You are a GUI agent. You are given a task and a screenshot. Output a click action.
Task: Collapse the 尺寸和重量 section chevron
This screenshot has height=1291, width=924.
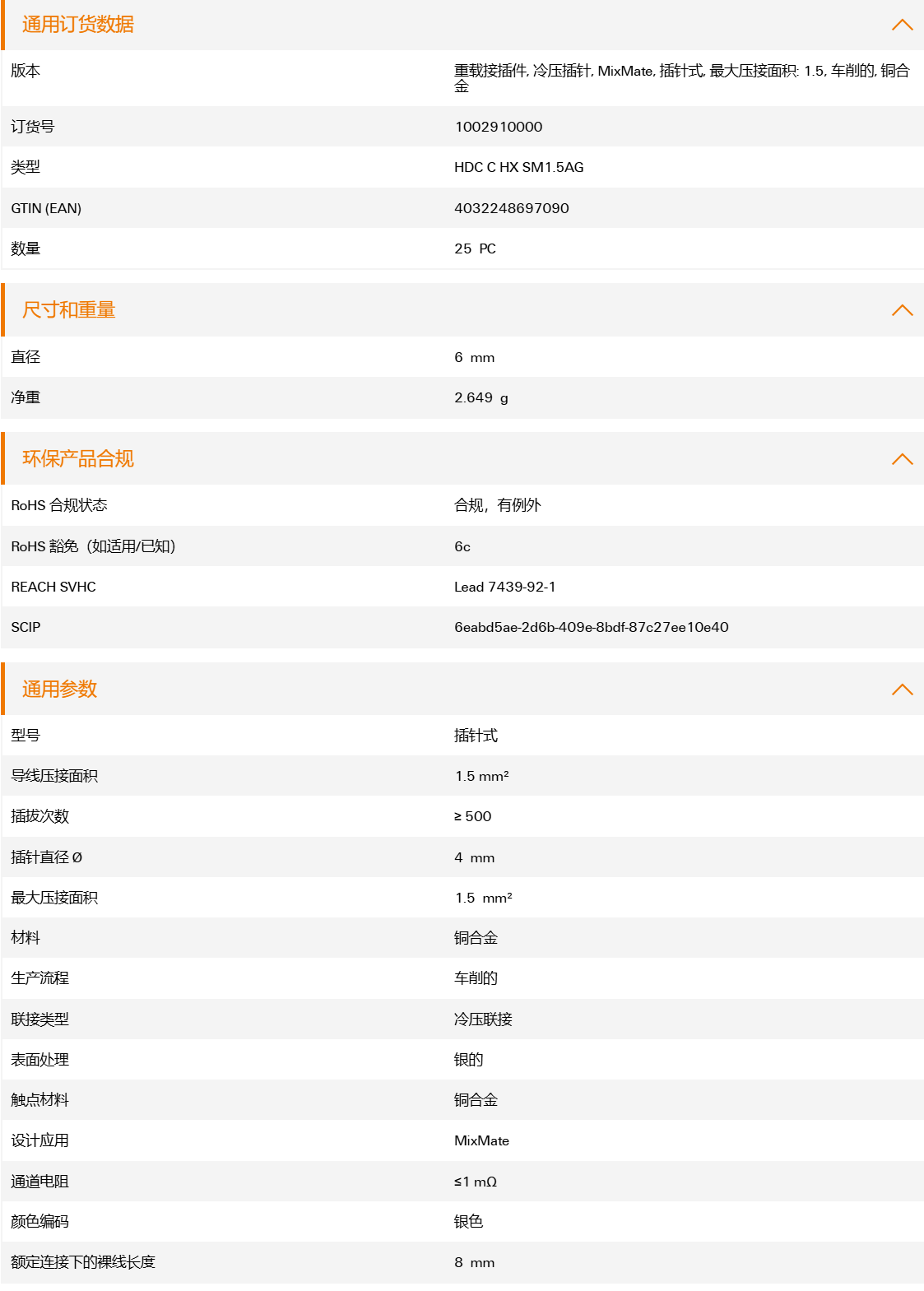click(x=902, y=310)
